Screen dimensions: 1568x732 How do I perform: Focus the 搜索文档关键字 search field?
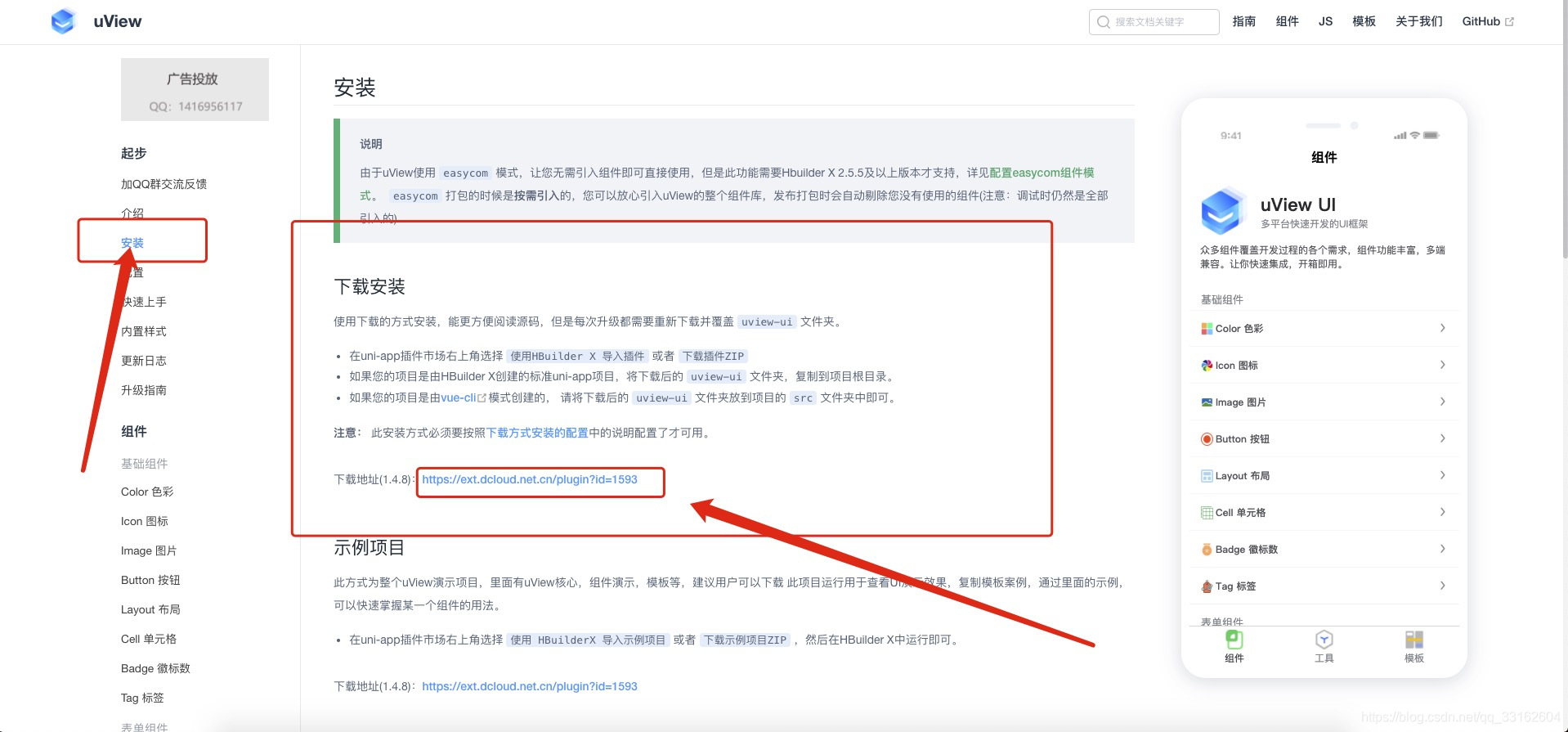pyautogui.click(x=1154, y=22)
